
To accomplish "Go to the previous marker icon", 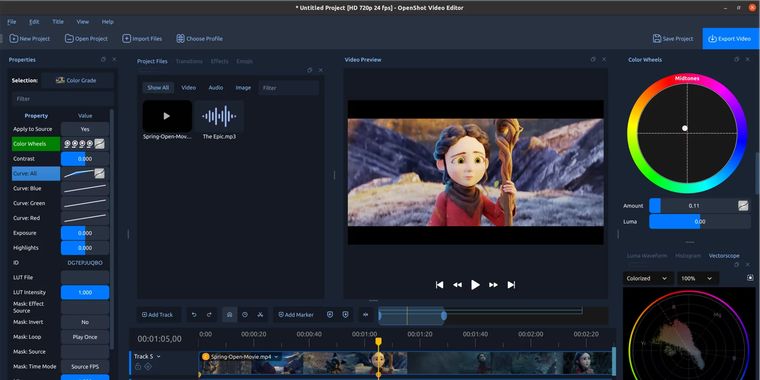I will 330,315.
